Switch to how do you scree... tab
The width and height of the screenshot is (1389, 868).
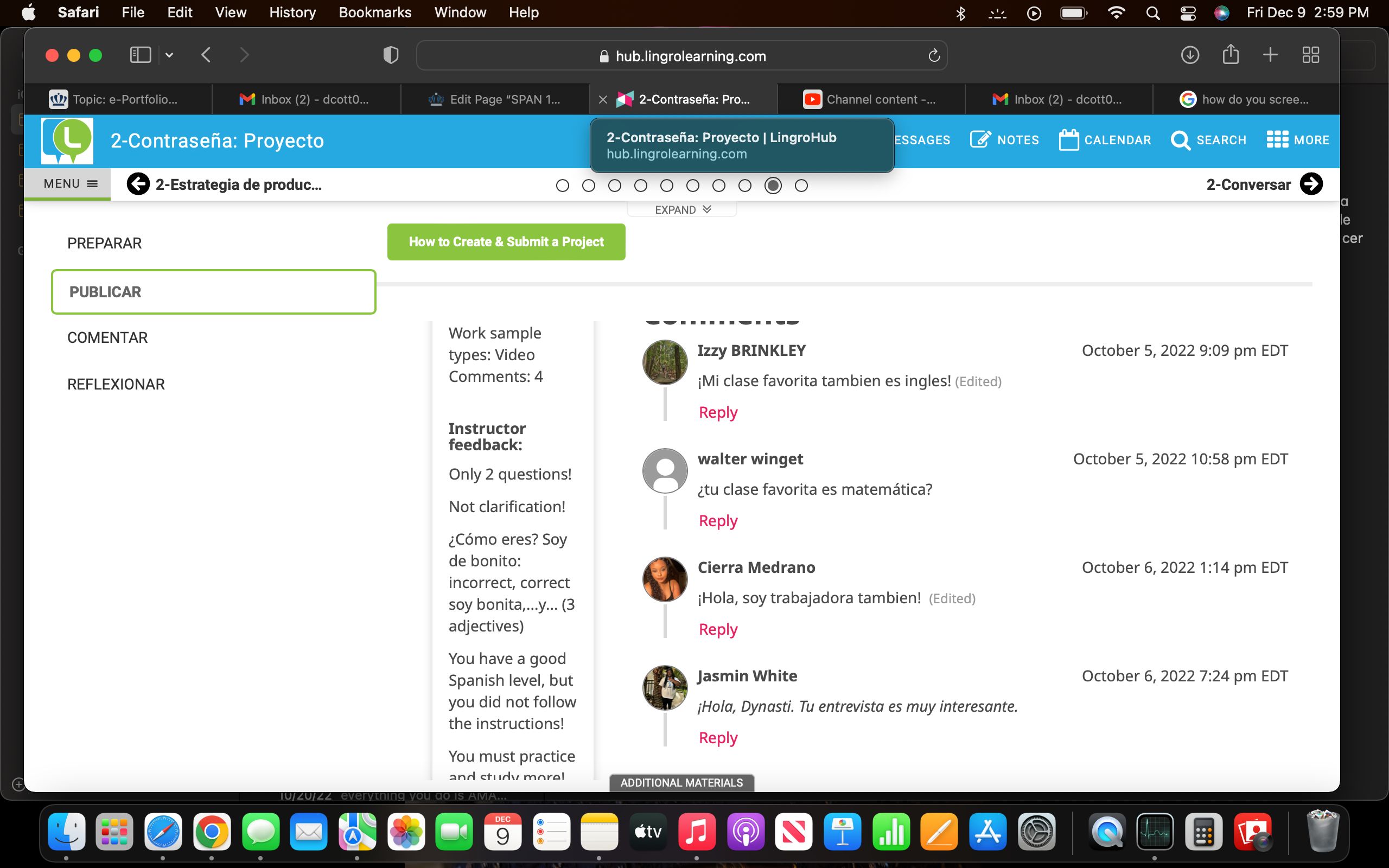[x=1246, y=99]
